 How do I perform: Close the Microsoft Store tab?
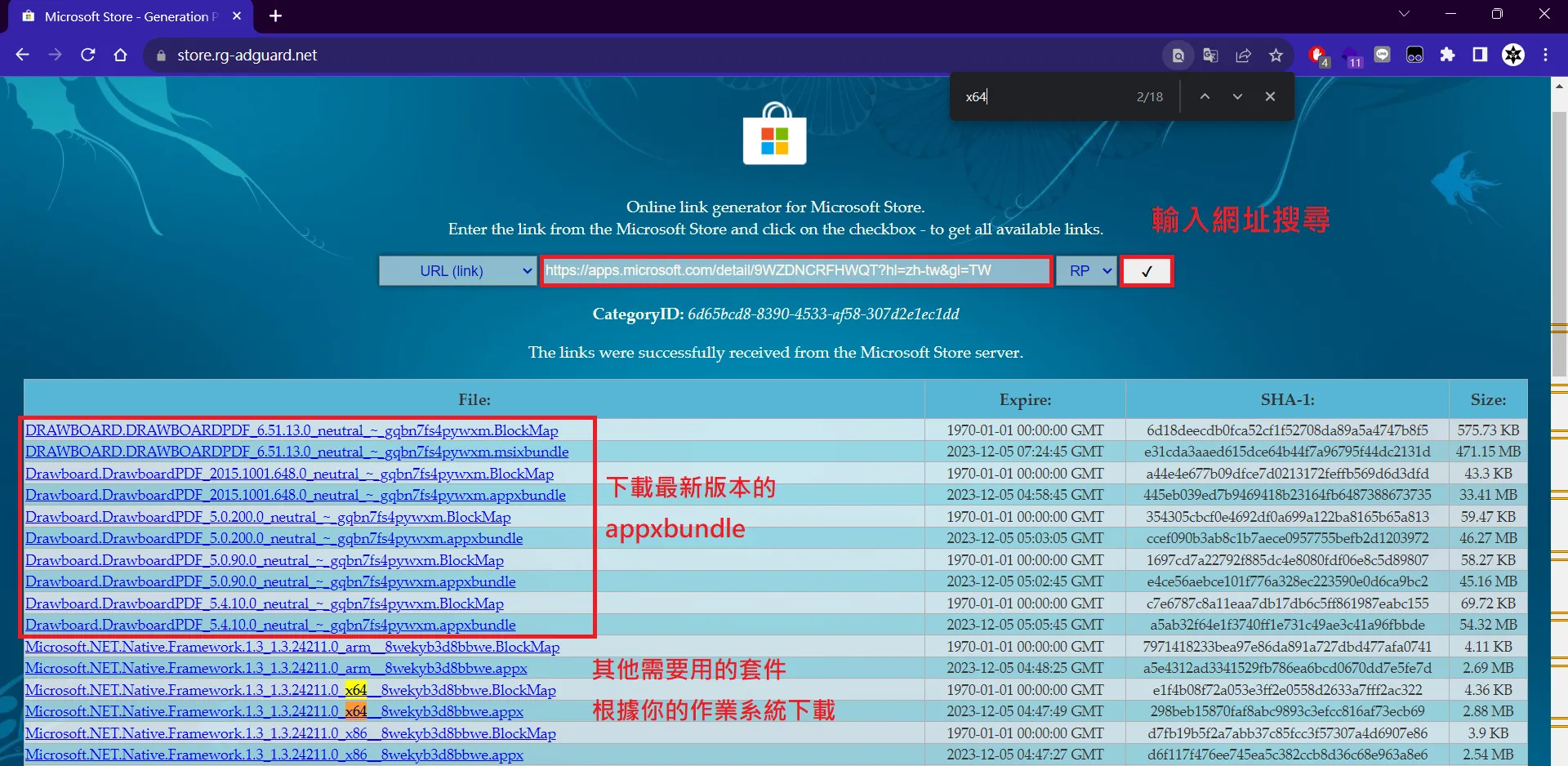coord(237,16)
